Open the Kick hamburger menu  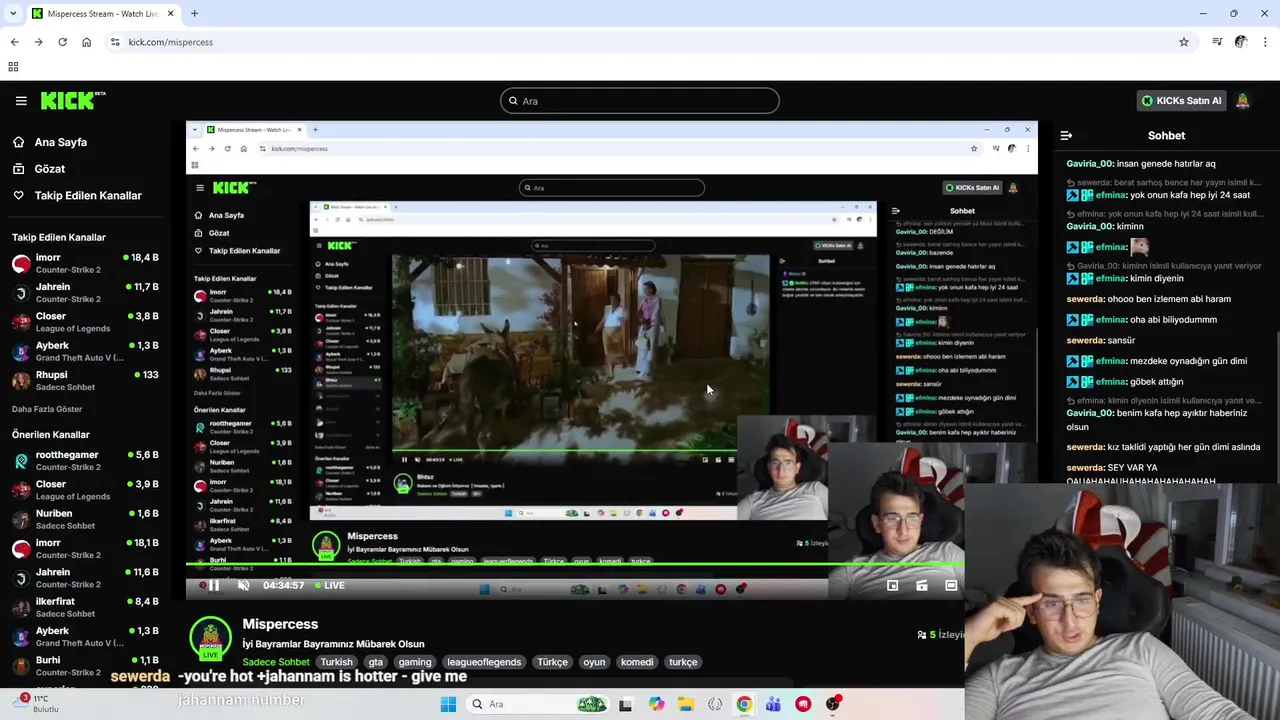21,101
